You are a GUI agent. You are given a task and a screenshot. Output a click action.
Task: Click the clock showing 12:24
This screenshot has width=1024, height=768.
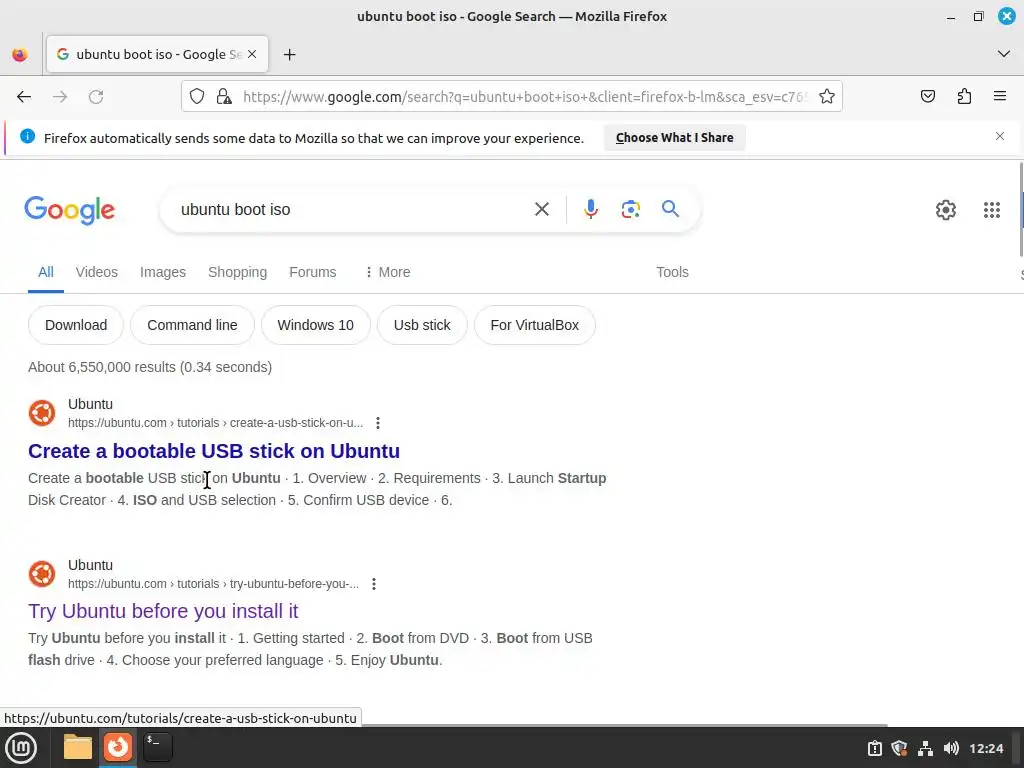coord(986,748)
